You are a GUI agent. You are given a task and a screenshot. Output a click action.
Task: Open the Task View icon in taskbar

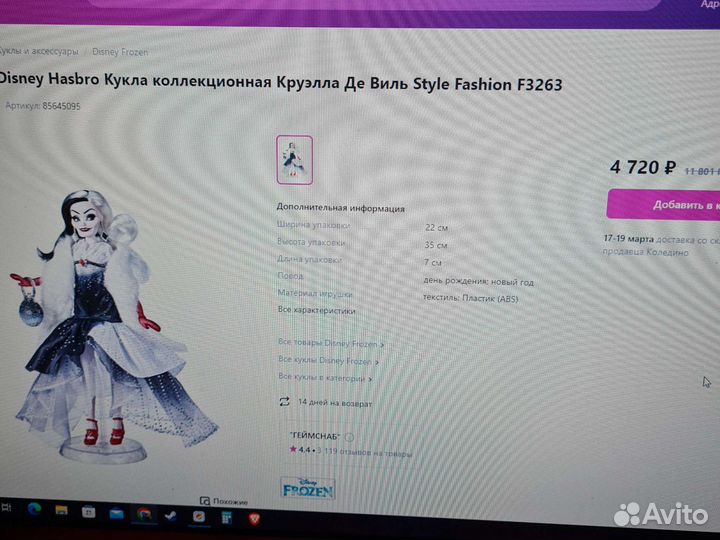[x=6, y=507]
